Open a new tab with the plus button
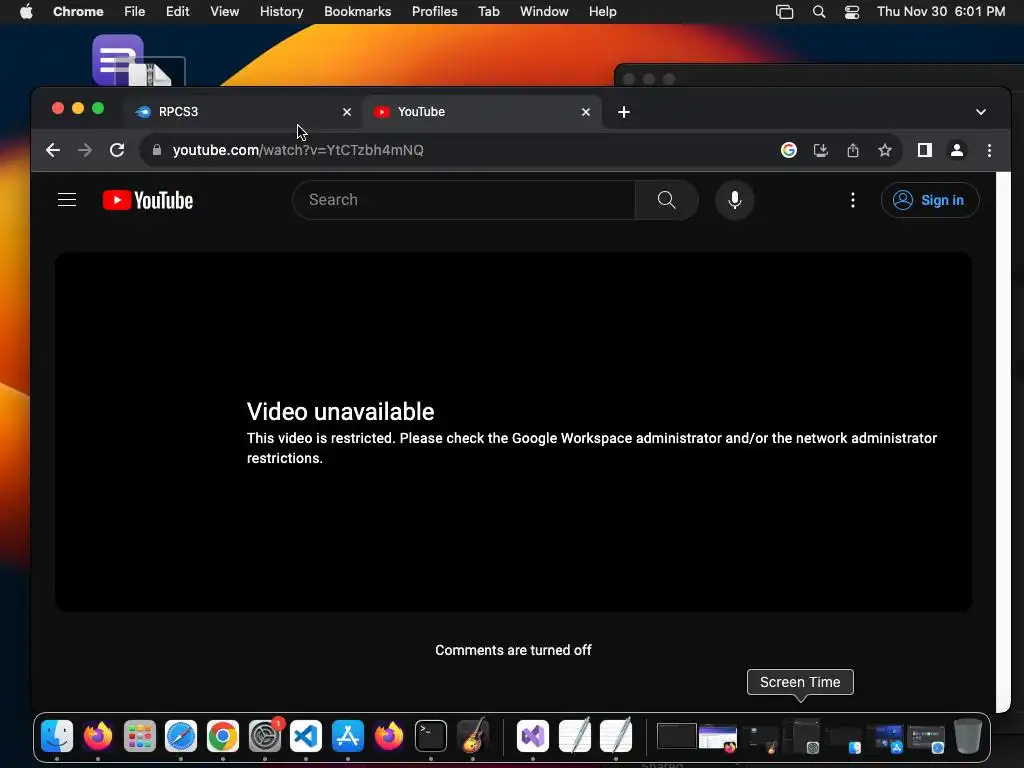This screenshot has width=1024, height=768. tap(624, 112)
